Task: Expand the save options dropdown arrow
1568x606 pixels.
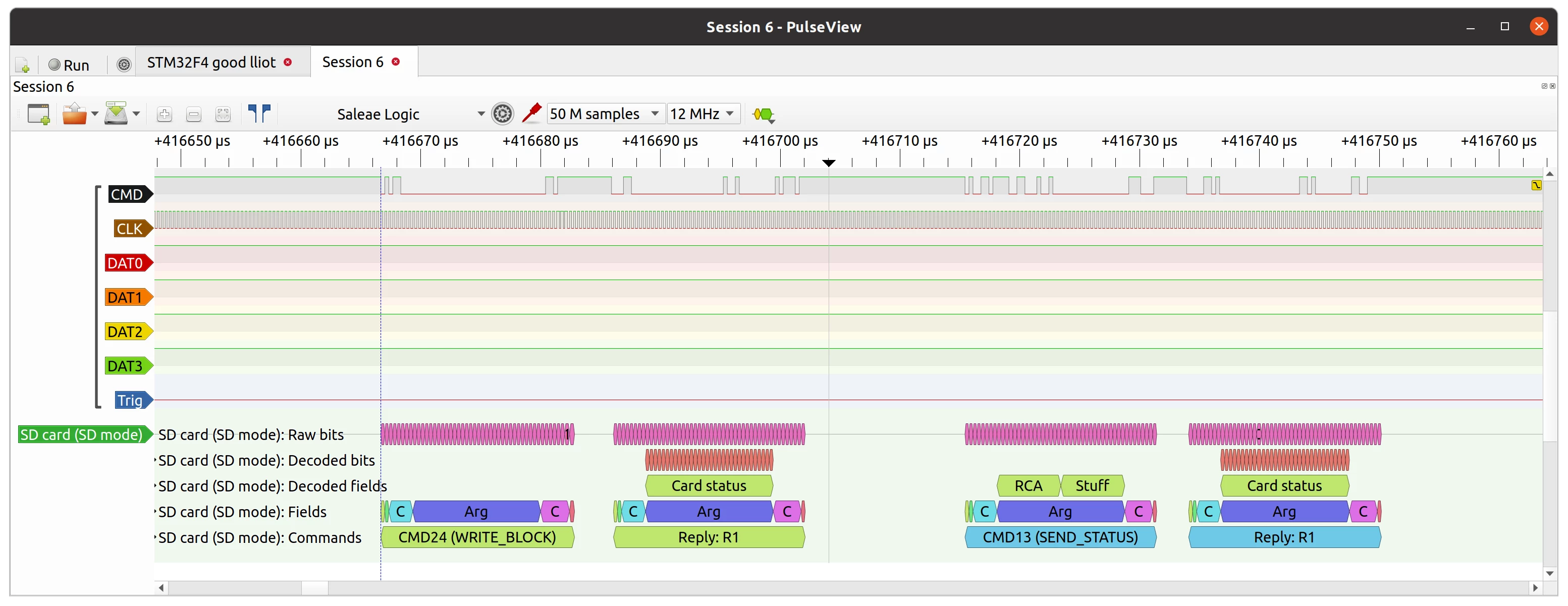Action: [x=136, y=114]
